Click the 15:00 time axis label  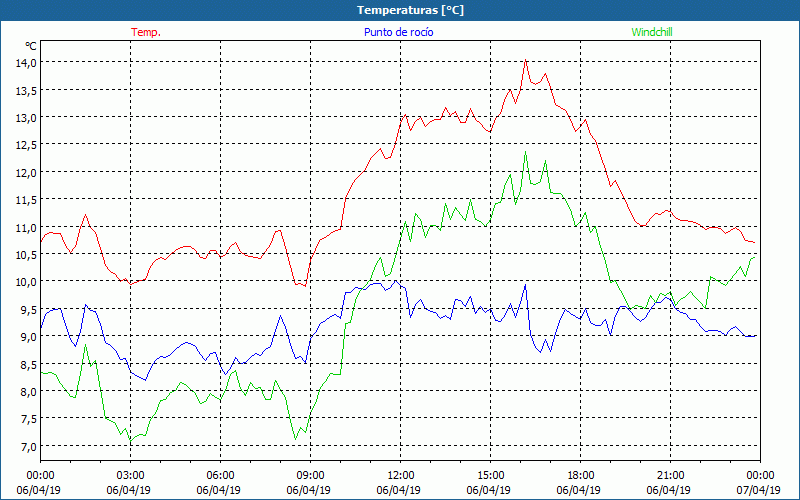tap(490, 476)
